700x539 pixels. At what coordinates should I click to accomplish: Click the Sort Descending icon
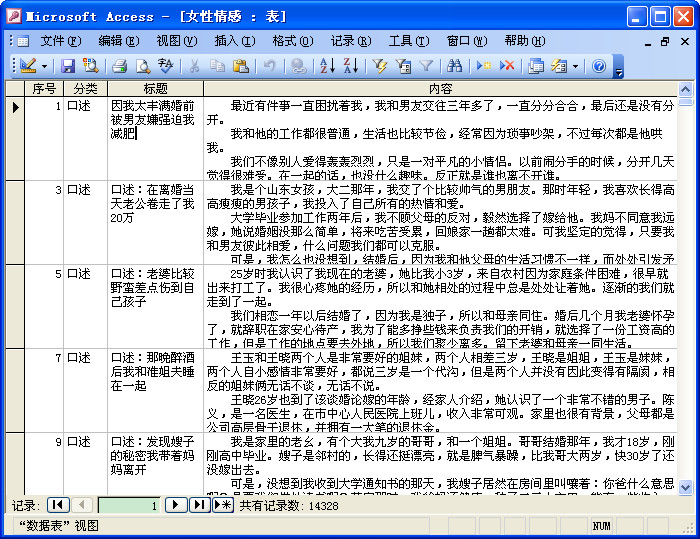click(x=350, y=66)
